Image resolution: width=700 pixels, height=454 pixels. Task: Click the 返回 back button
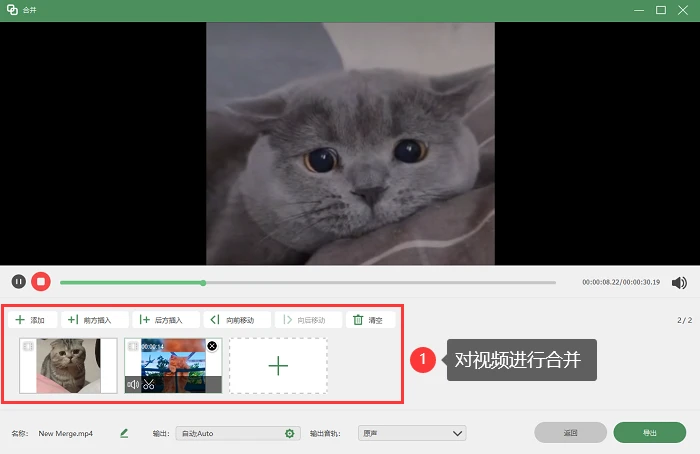(x=570, y=433)
